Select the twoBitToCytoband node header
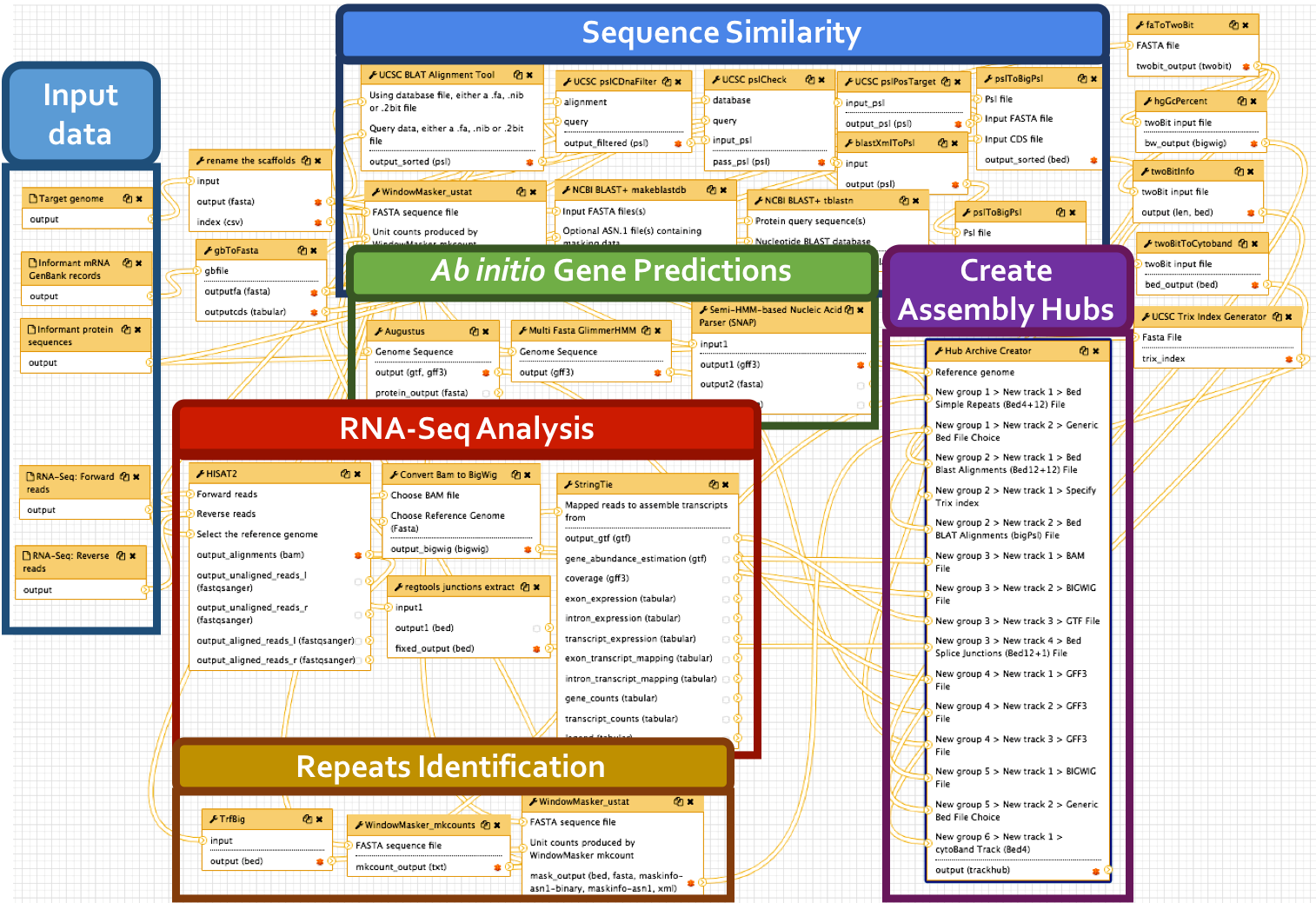 pyautogui.click(x=1202, y=243)
